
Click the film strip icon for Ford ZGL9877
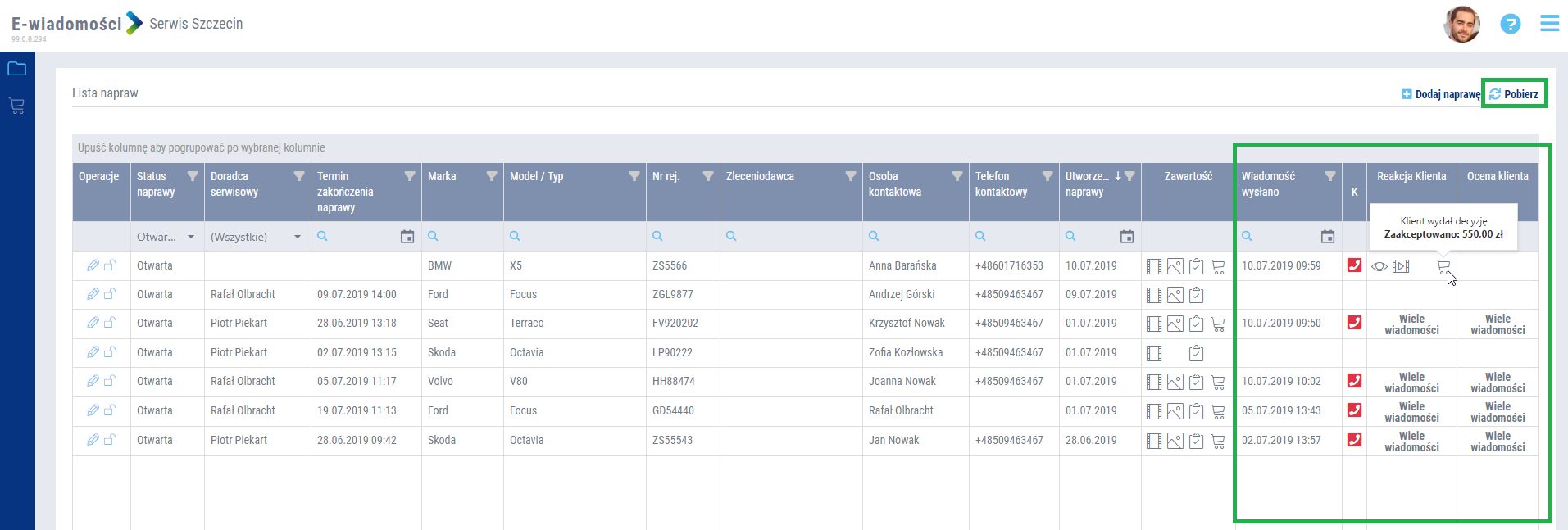pos(1154,295)
